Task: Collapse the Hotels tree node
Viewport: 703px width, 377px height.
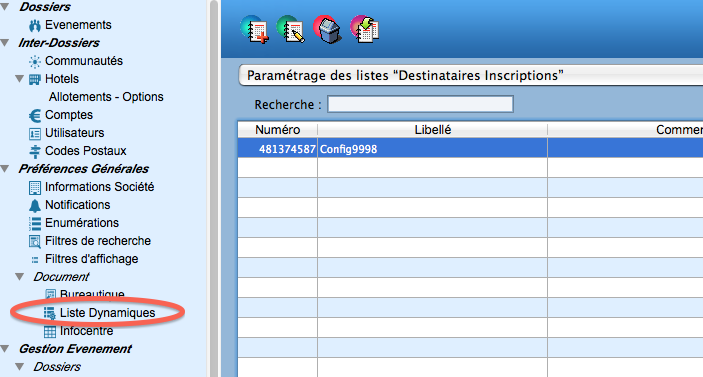Action: coord(19,78)
